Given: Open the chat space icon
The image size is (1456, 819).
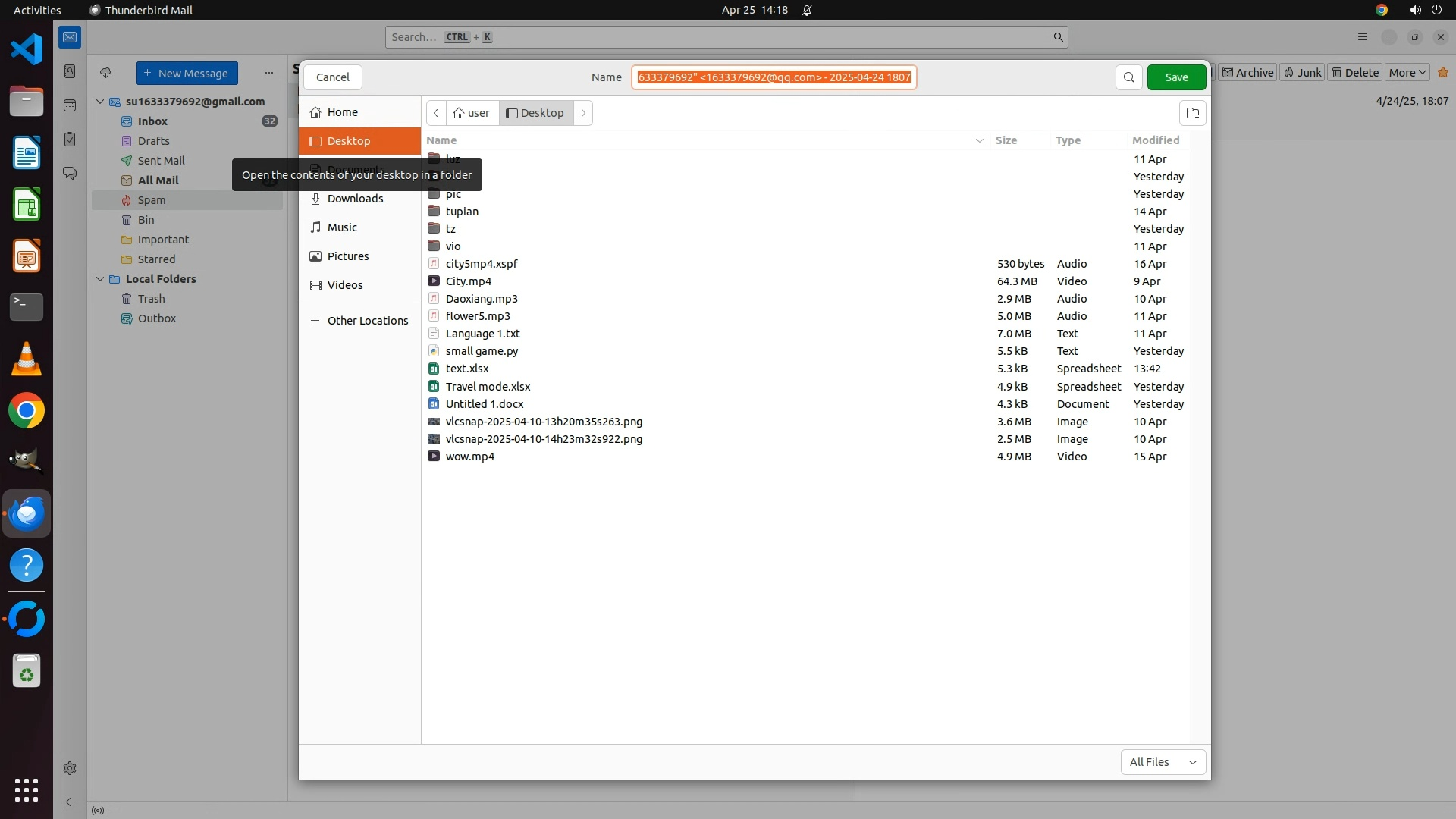Looking at the screenshot, I should tap(70, 174).
